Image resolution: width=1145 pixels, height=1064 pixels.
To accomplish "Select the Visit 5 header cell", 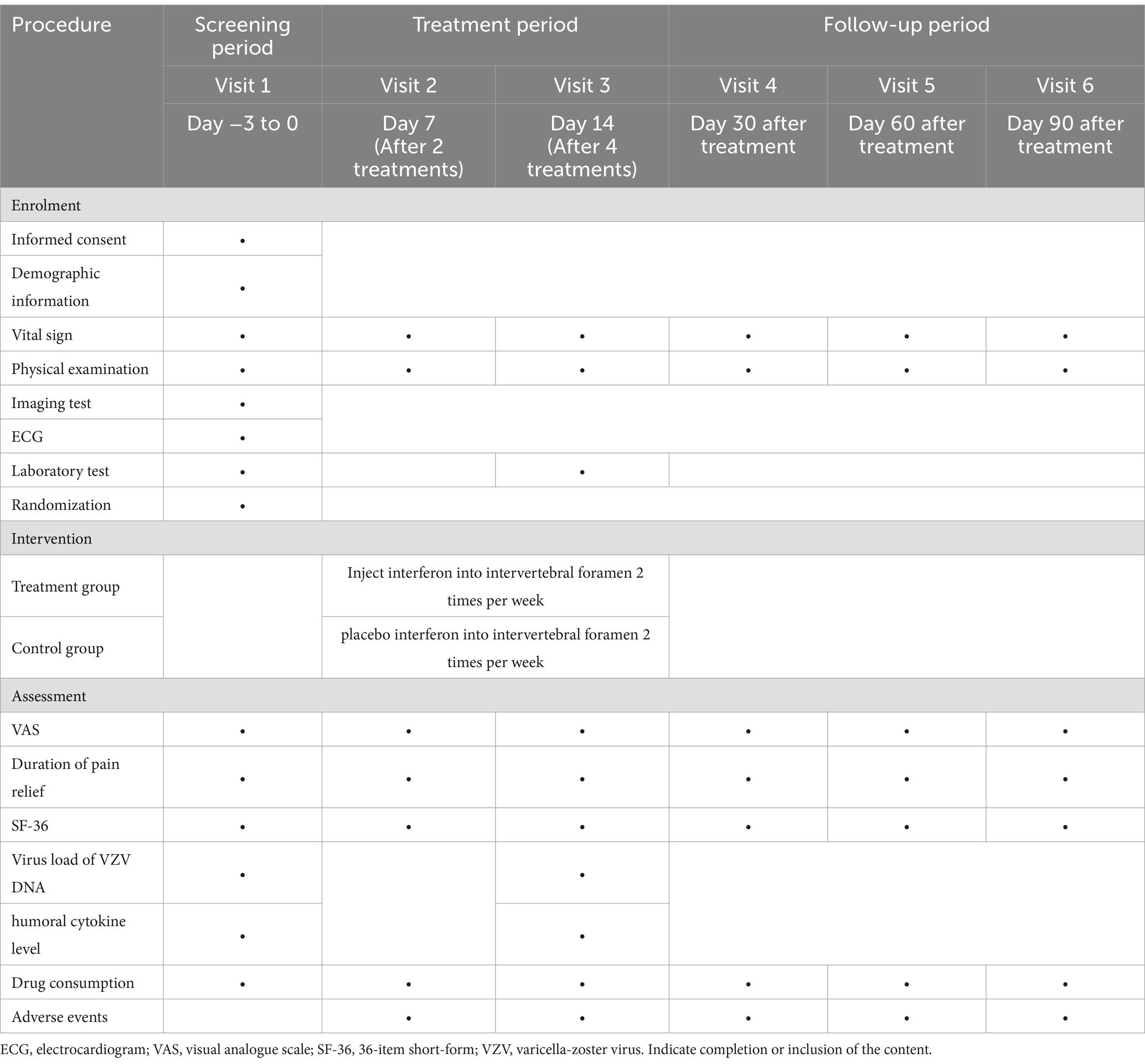I will tap(906, 85).
